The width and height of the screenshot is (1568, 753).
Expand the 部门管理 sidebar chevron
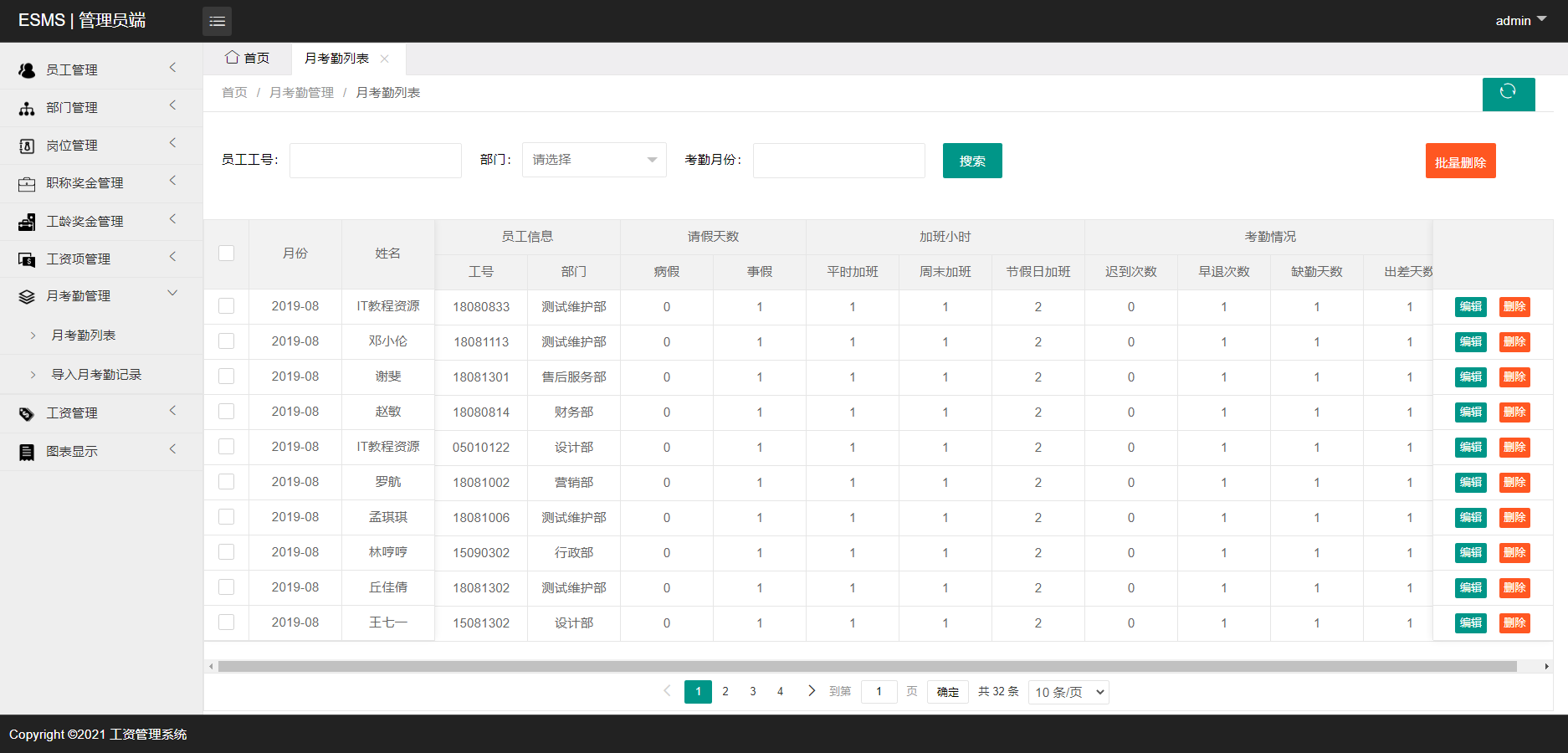[173, 105]
